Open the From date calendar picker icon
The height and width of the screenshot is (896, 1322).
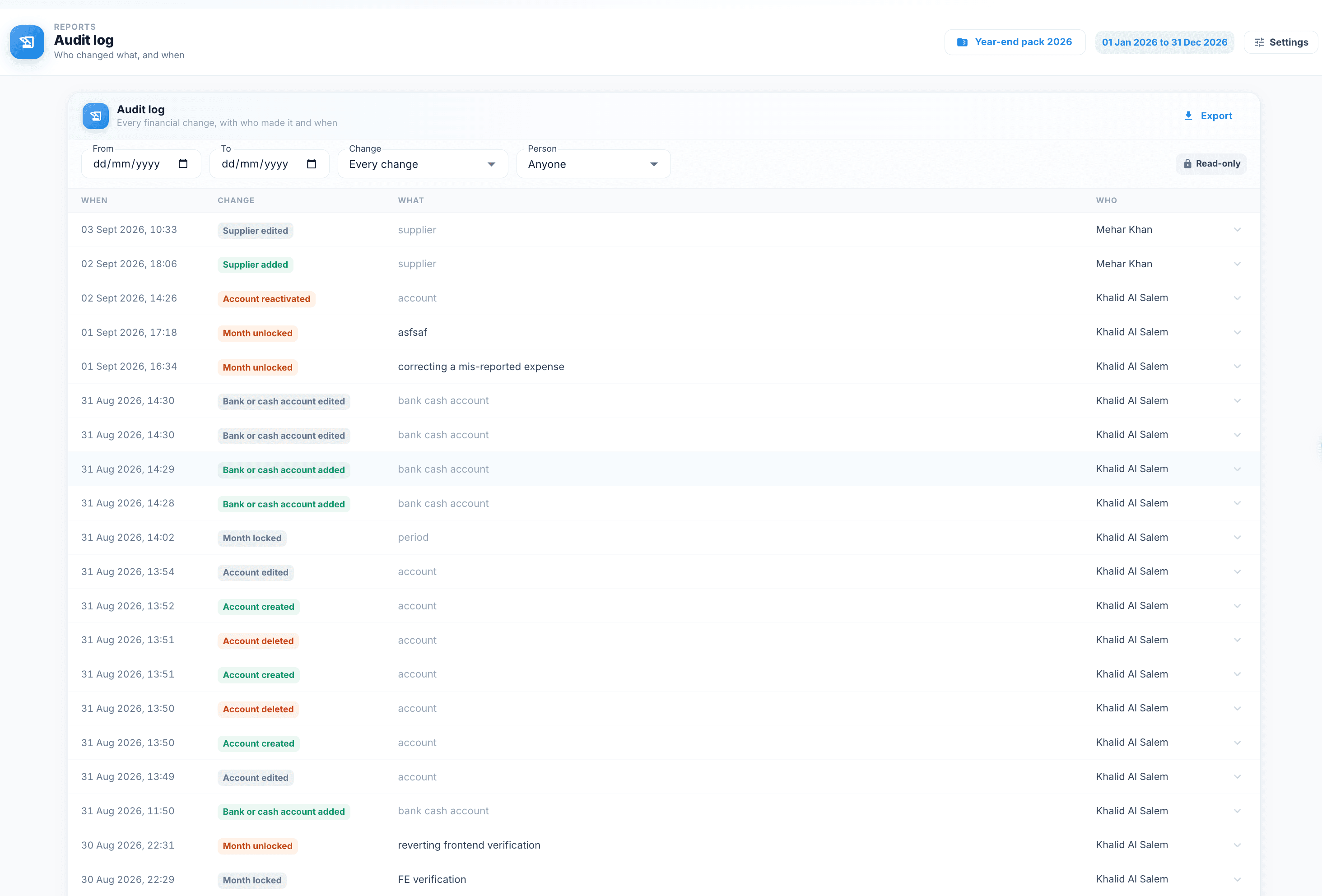(183, 164)
